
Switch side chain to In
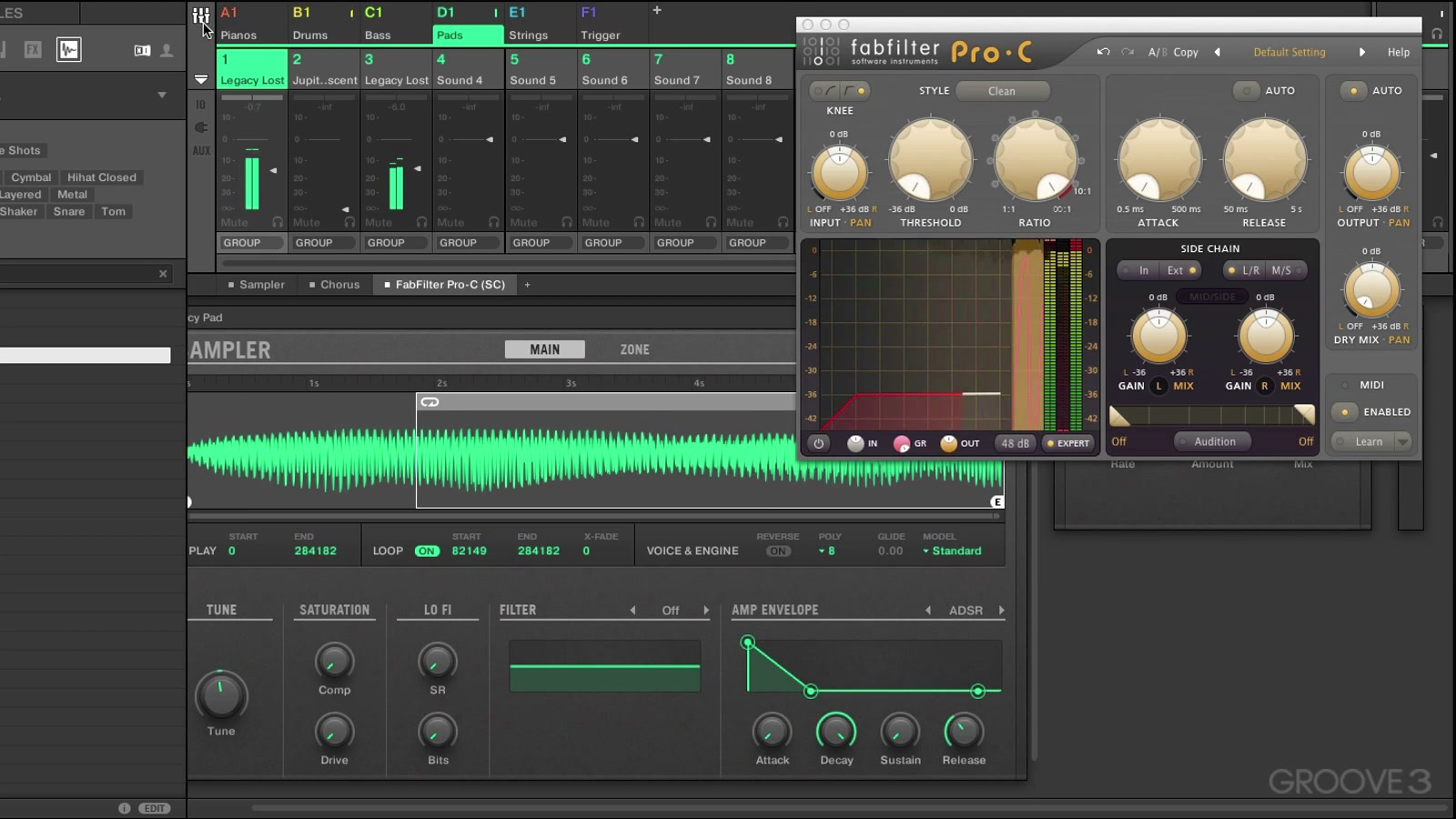coord(1137,270)
